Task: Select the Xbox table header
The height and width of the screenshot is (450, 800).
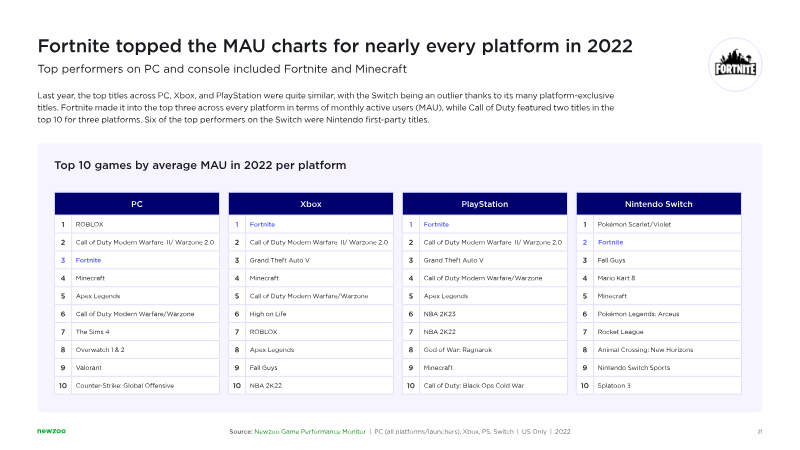Action: (x=310, y=204)
